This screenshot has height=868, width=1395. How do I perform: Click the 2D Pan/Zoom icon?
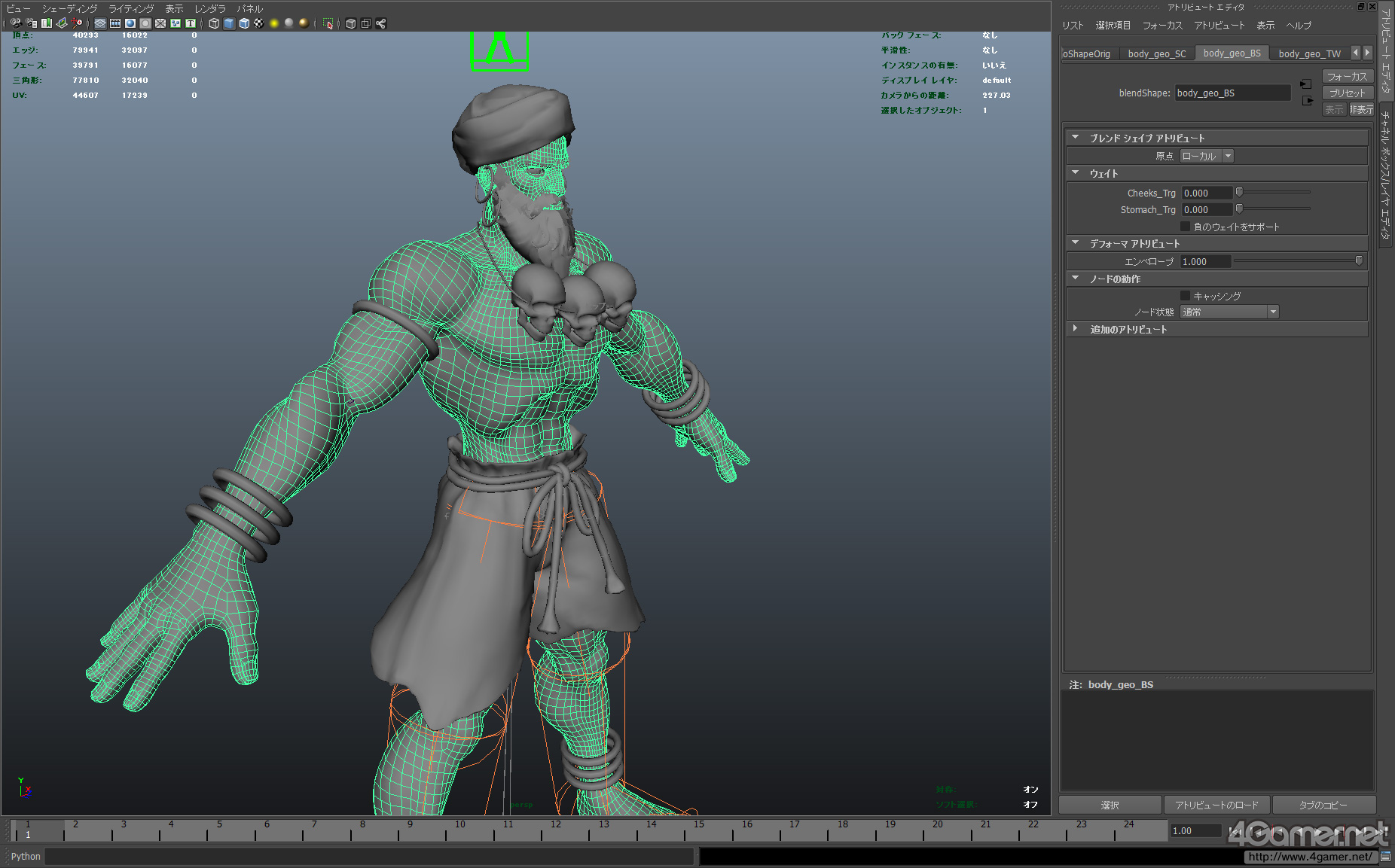[x=77, y=23]
